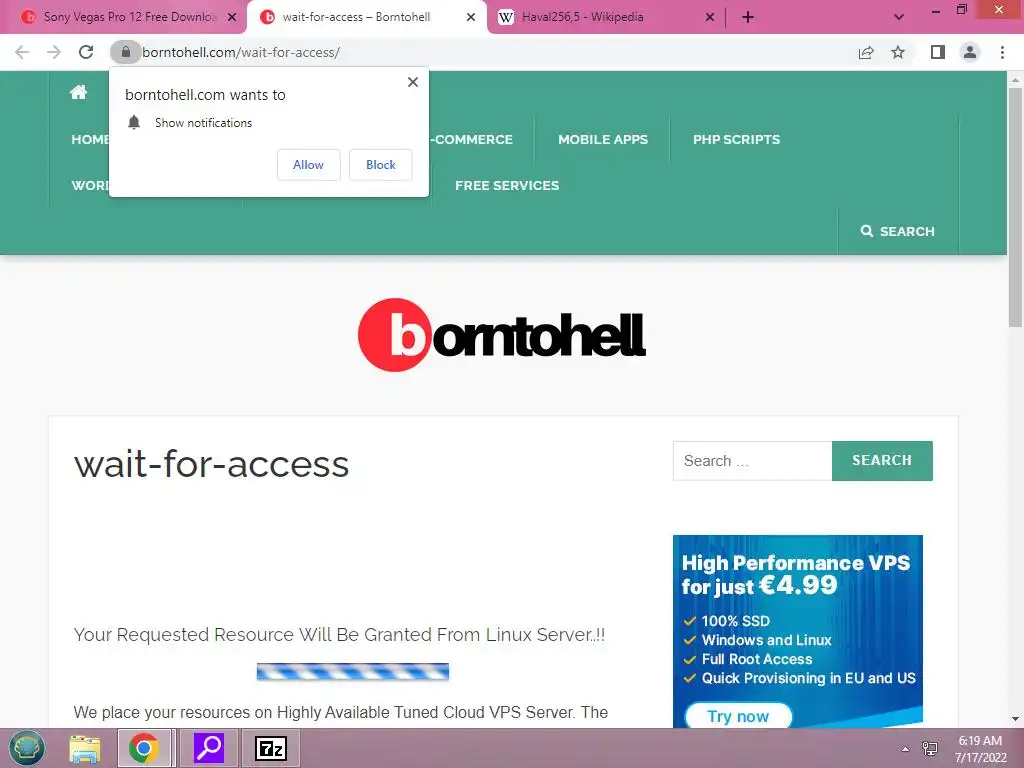Share this page icon in address bar
The image size is (1024, 768).
click(x=866, y=52)
